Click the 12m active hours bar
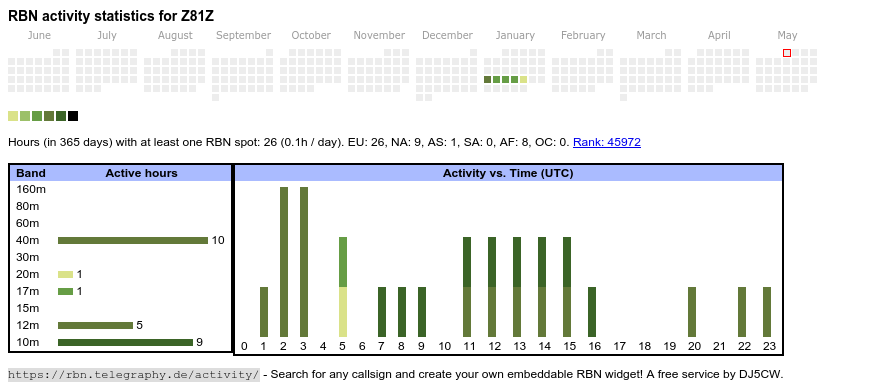Image resolution: width=870 pixels, height=390 pixels. (95, 325)
